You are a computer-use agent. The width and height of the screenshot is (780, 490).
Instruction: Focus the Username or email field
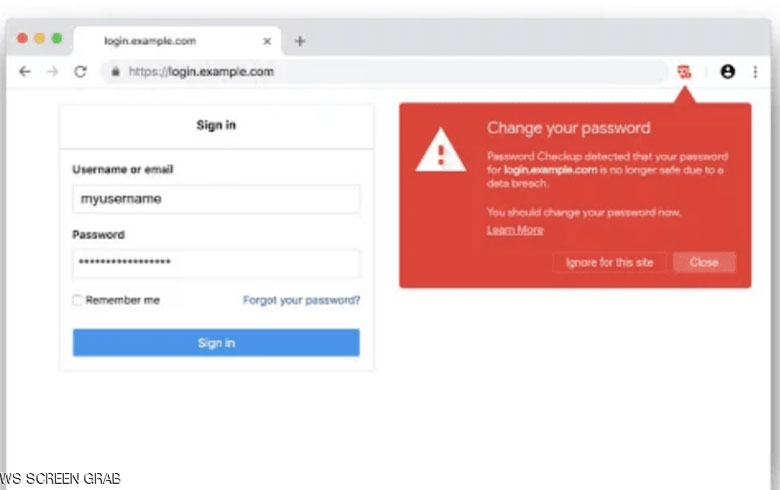pos(216,199)
